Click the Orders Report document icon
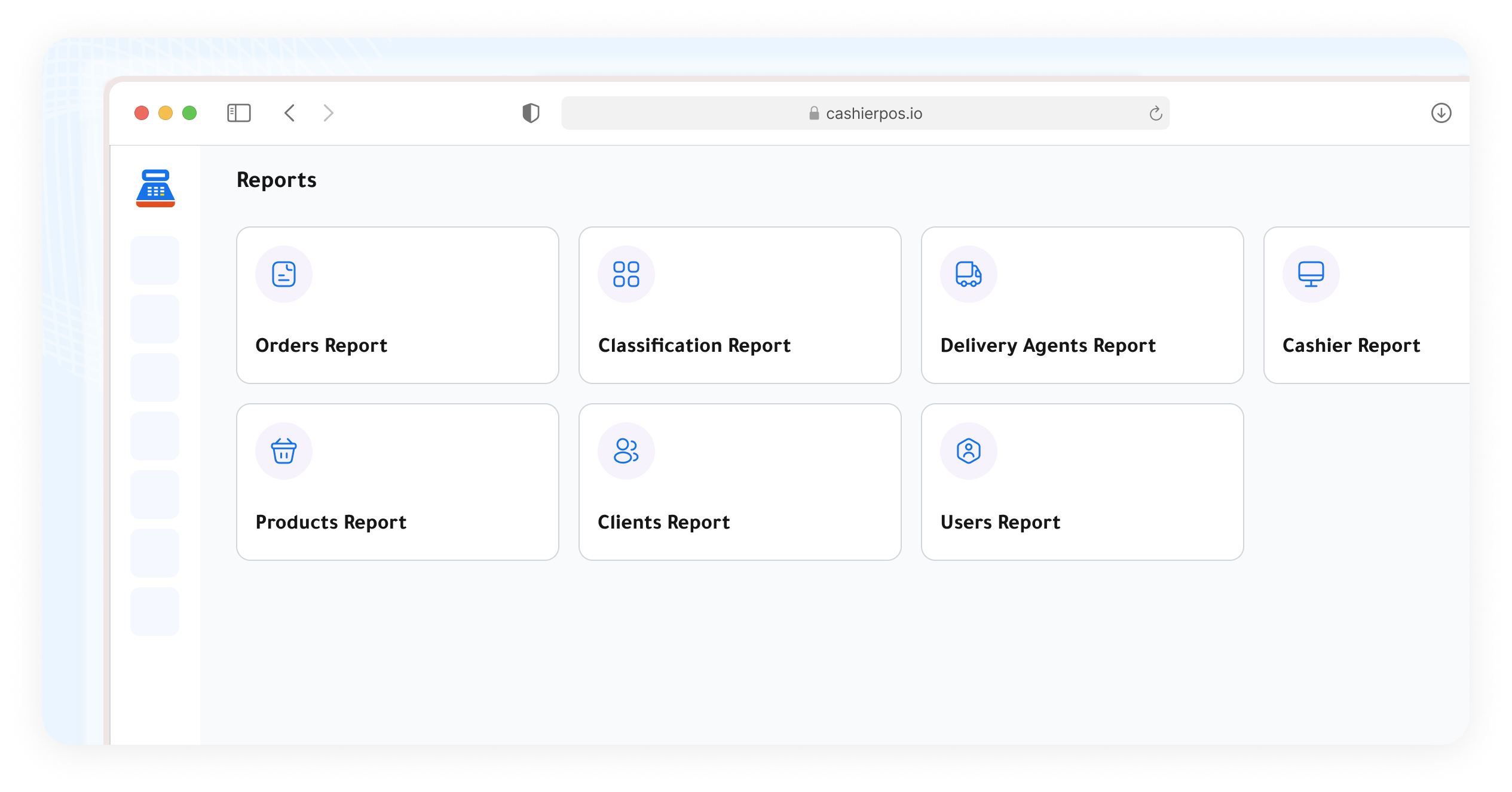This screenshot has width=1512, height=792. (x=284, y=274)
